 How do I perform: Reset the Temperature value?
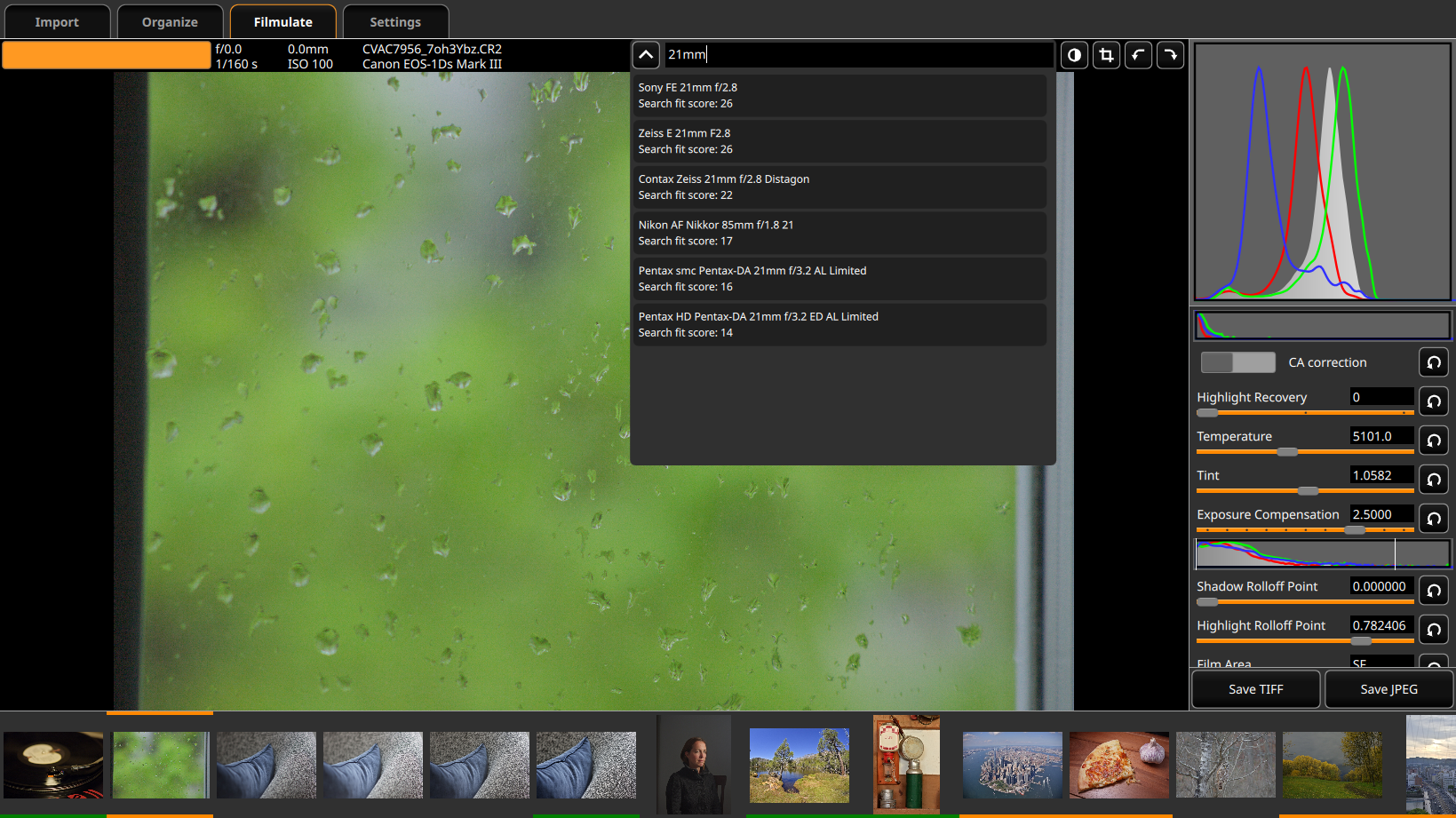pyautogui.click(x=1433, y=441)
